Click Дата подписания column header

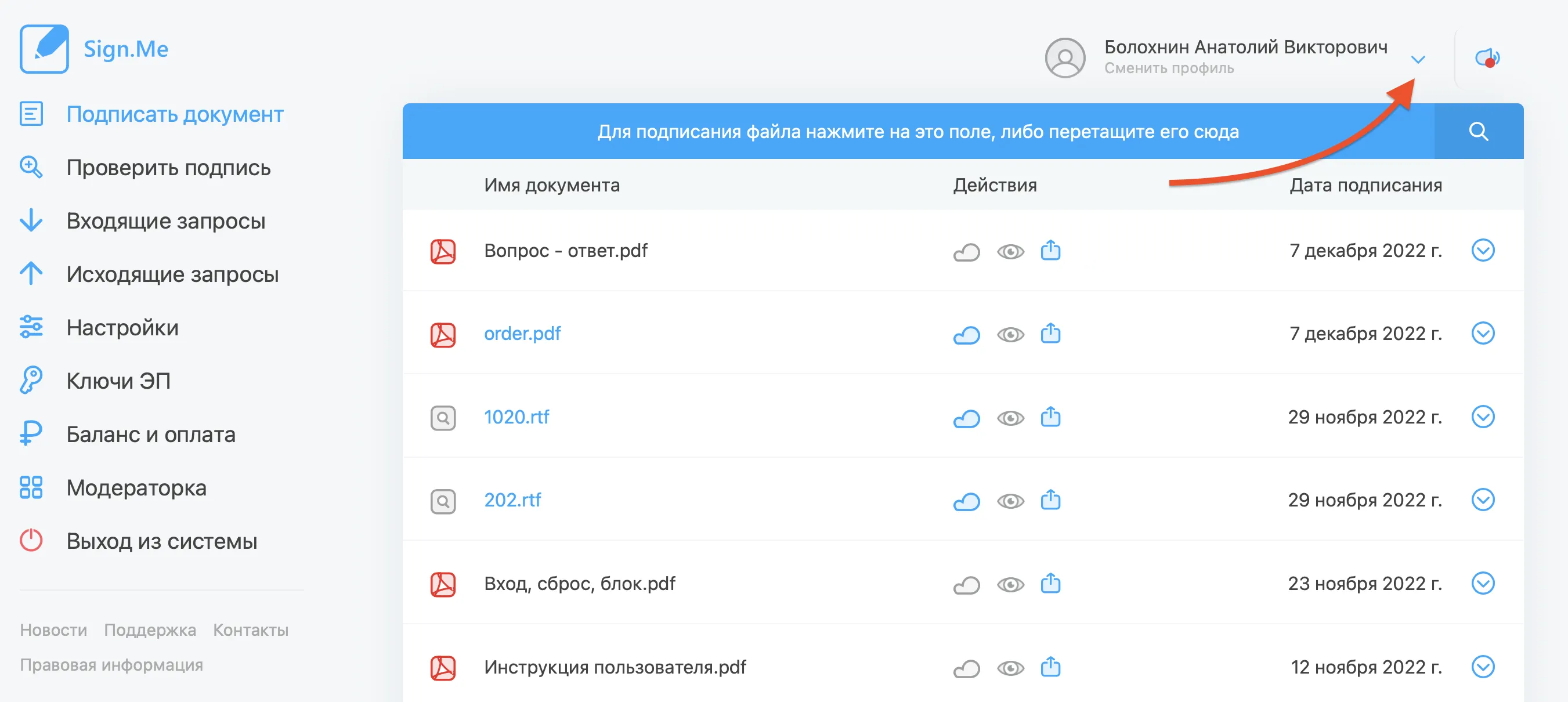tap(1365, 185)
